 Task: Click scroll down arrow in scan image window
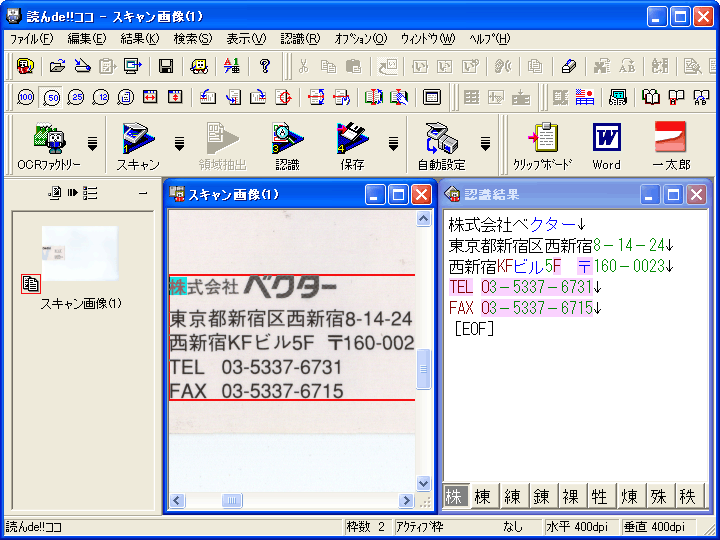tap(423, 483)
